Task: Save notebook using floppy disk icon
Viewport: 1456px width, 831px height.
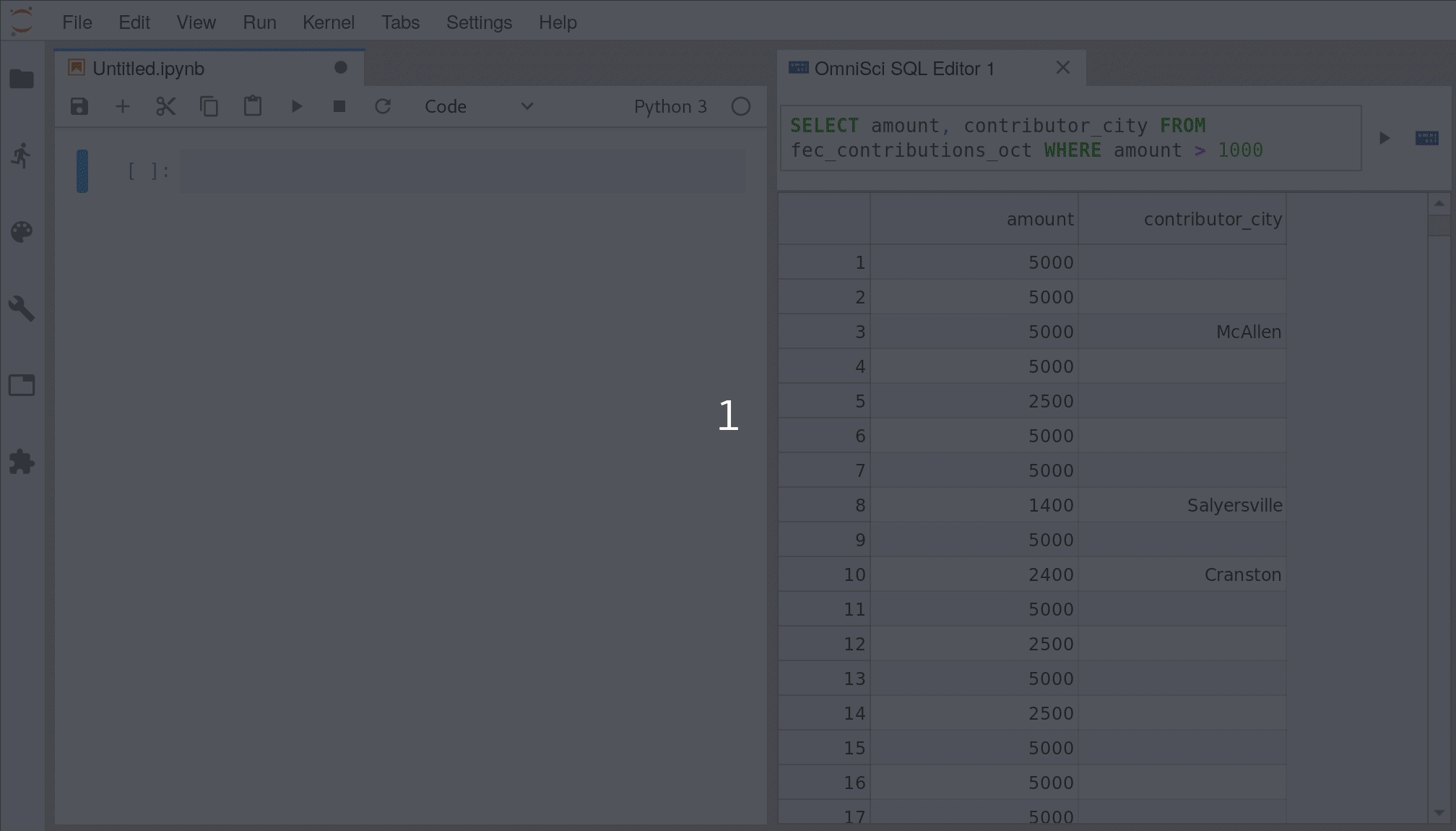Action: click(x=79, y=107)
